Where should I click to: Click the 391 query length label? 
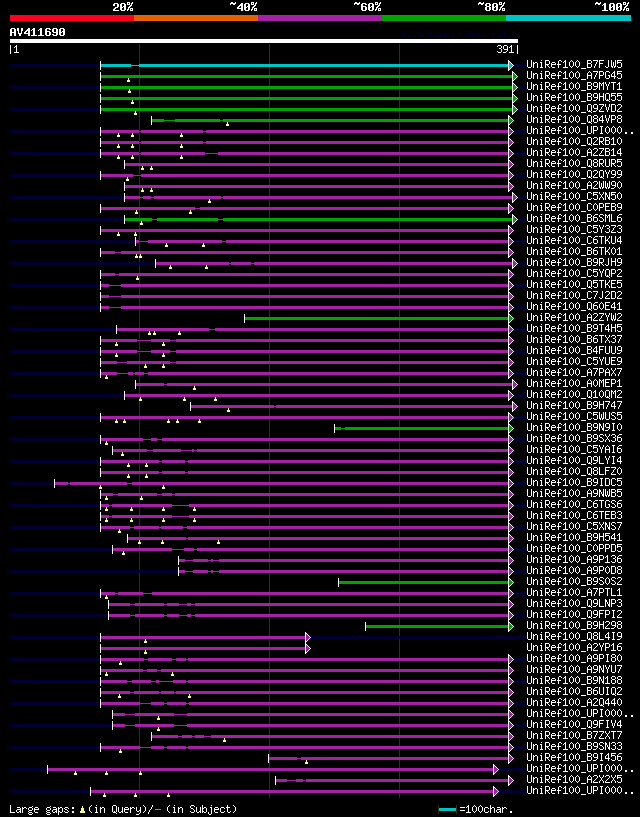pyautogui.click(x=505, y=50)
